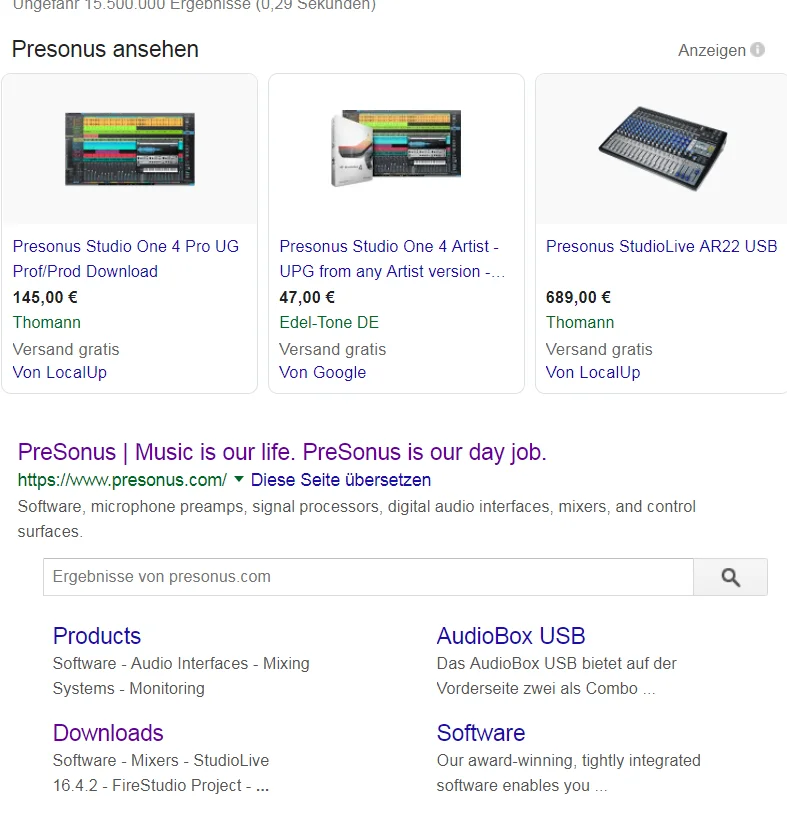Click the magnifier search button for presonus.com
Screen dimensions: 787x817
tap(730, 577)
